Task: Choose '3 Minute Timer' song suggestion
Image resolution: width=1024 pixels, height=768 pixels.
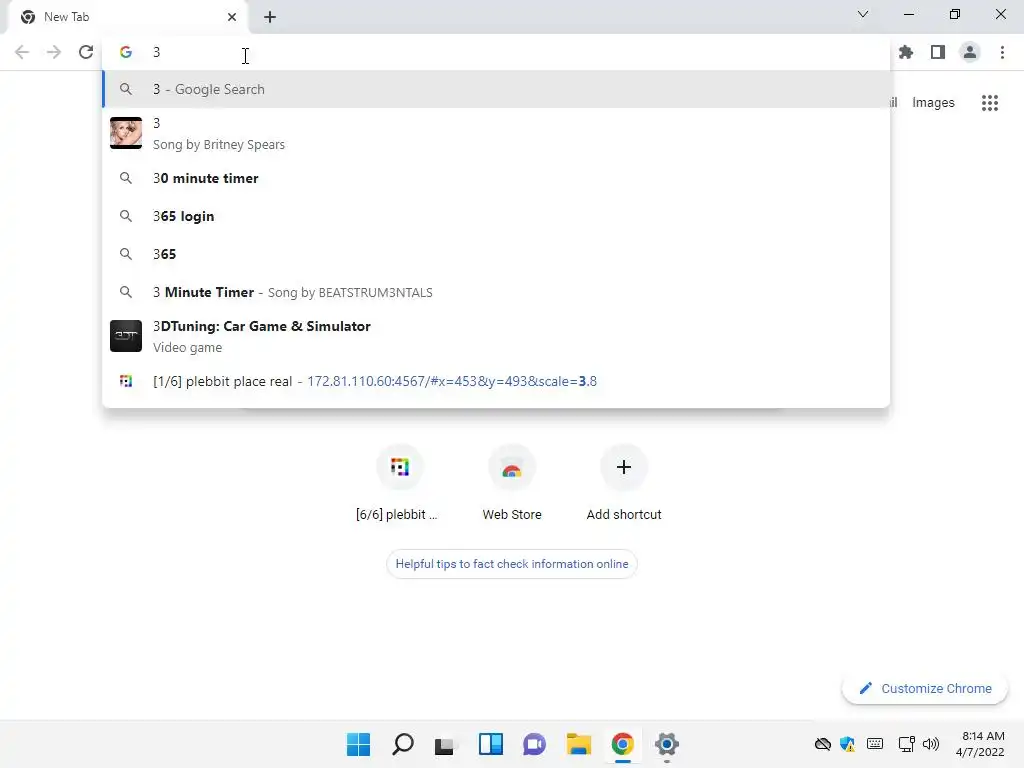Action: (x=496, y=292)
